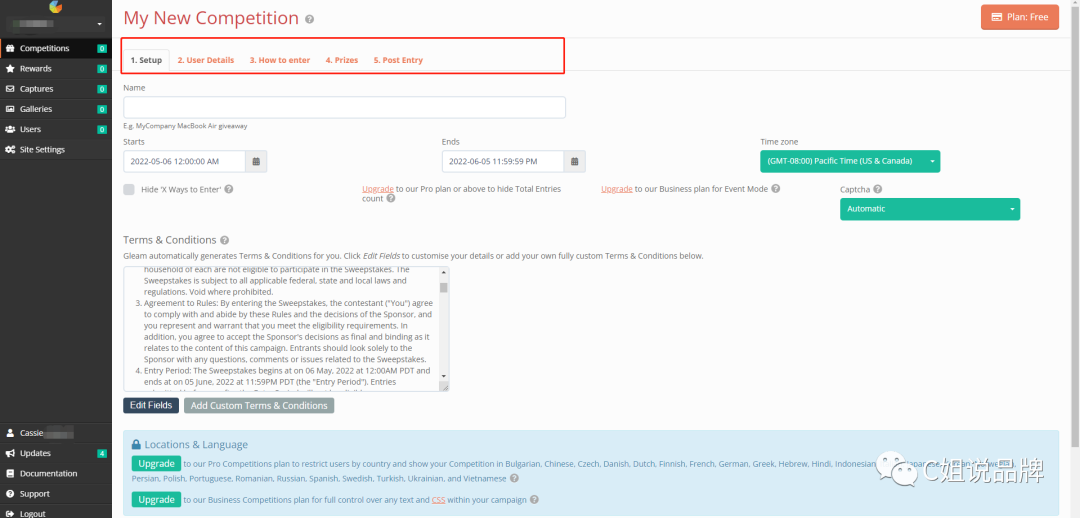Click the Plan: Free button
This screenshot has height=518, width=1080.
coord(1019,17)
